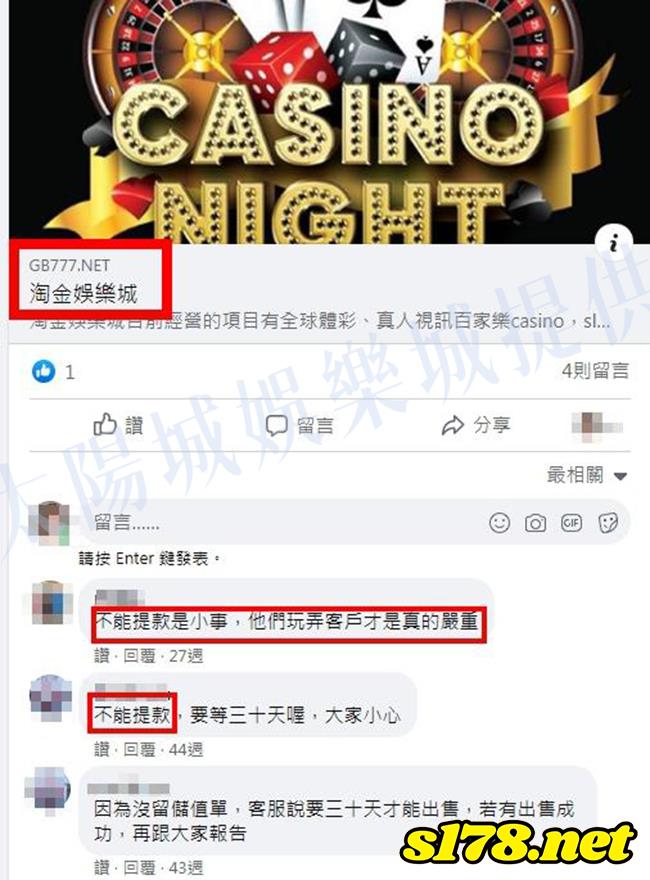Open the profile switcher next to 分享

(597, 426)
